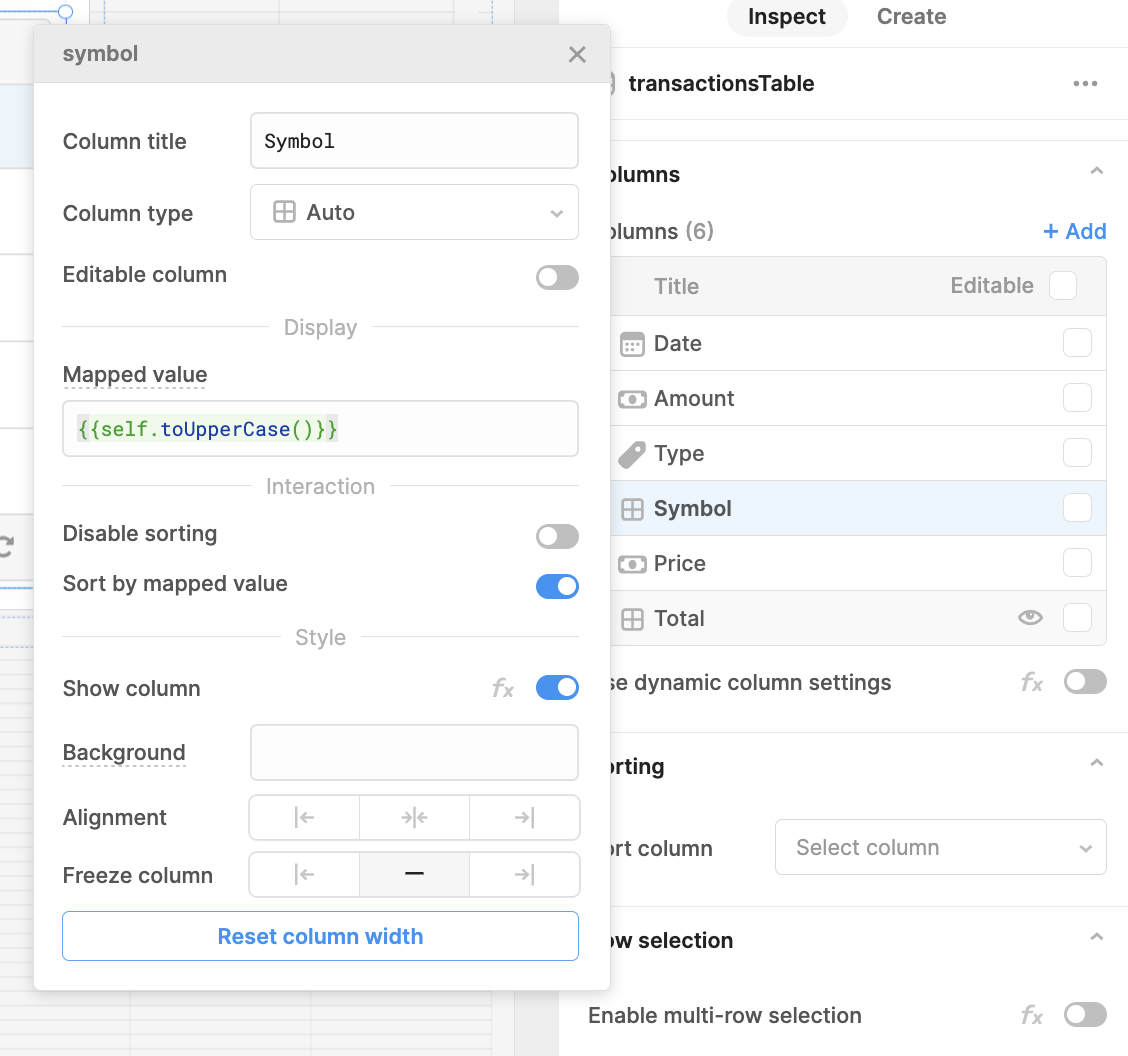The image size is (1128, 1056).
Task: Switch to the Create tab
Action: 911,17
